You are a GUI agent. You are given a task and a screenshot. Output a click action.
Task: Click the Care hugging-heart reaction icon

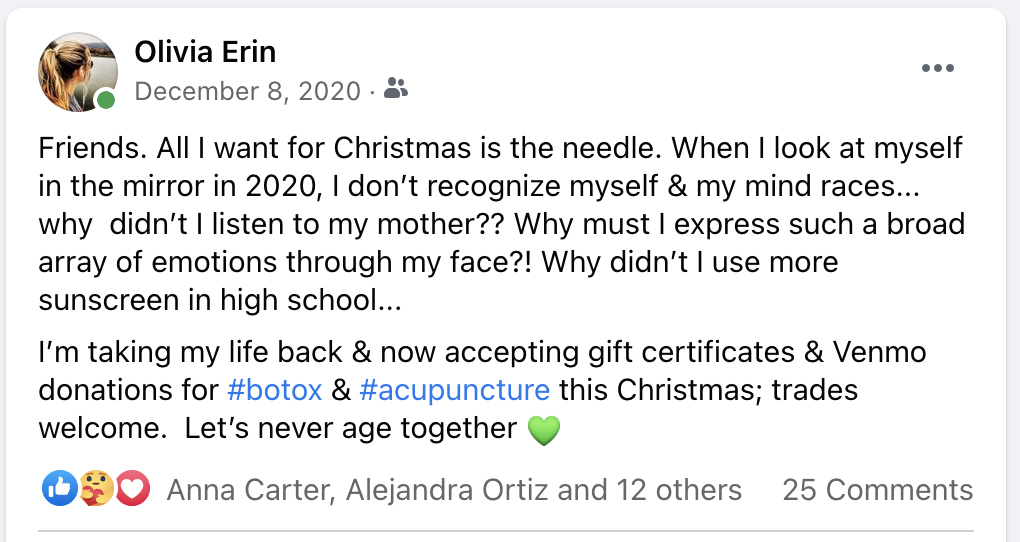96,489
